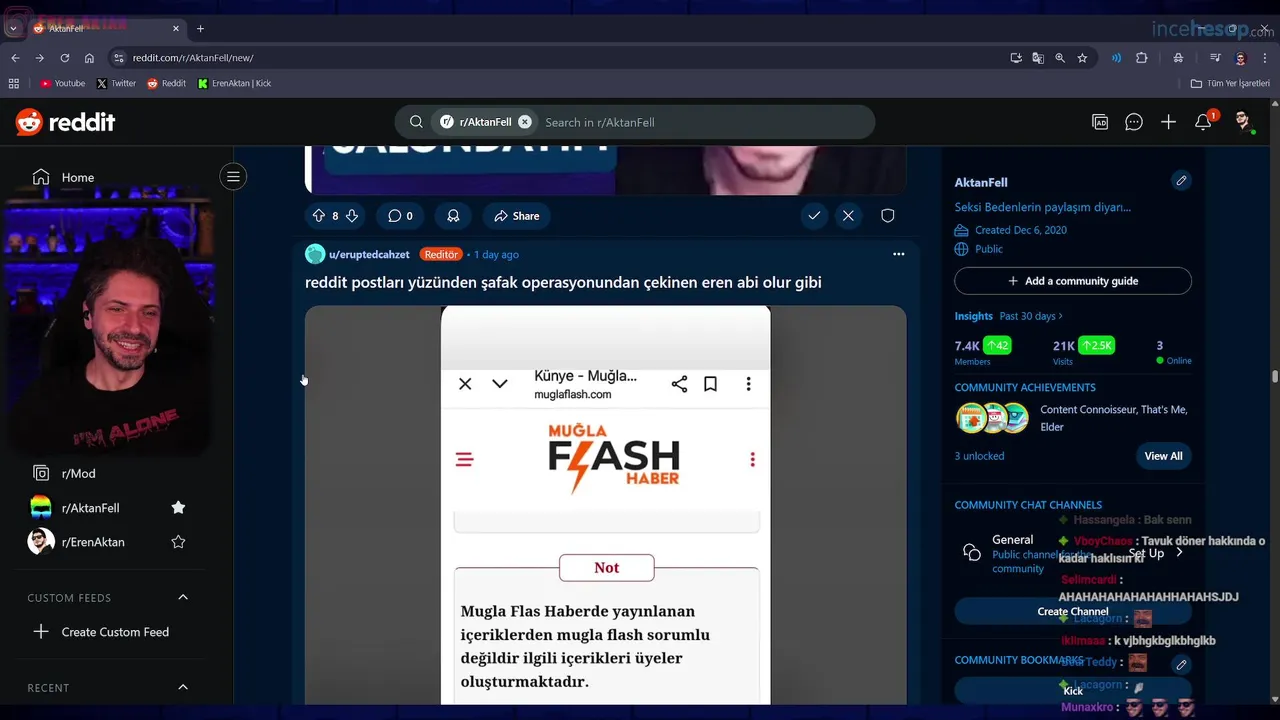Open the Mugla Flash Haber image thumbnail
Screen dimensions: 1280x720
[x=606, y=505]
